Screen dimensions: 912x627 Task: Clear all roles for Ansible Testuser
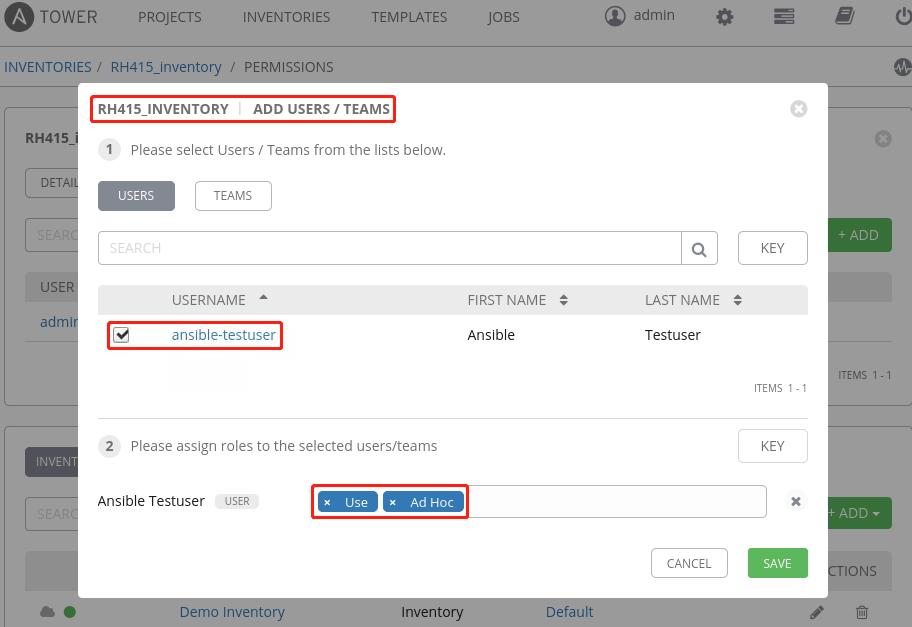coord(796,501)
